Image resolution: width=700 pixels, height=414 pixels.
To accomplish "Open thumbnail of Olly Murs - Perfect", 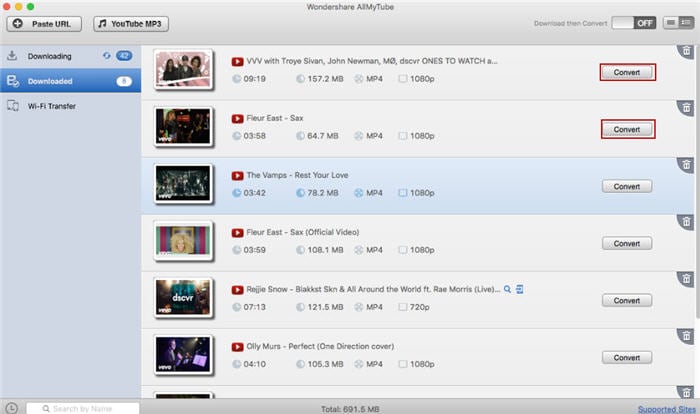I will (183, 355).
